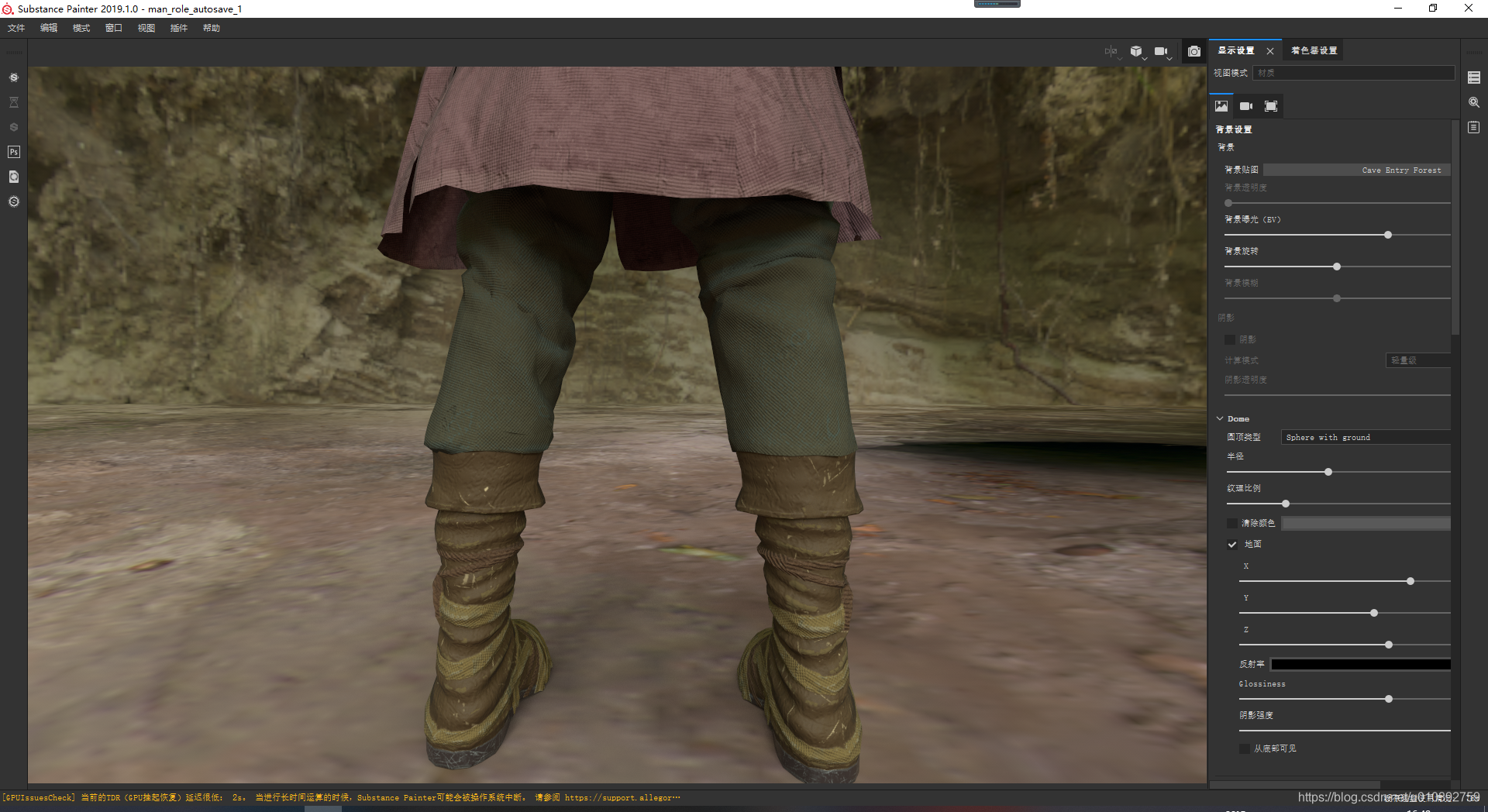Open the 视图模式 材质 dropdown

click(1353, 73)
